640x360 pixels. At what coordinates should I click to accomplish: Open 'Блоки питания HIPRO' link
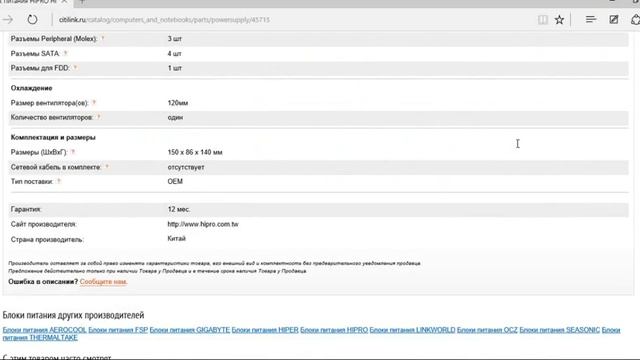(334, 330)
